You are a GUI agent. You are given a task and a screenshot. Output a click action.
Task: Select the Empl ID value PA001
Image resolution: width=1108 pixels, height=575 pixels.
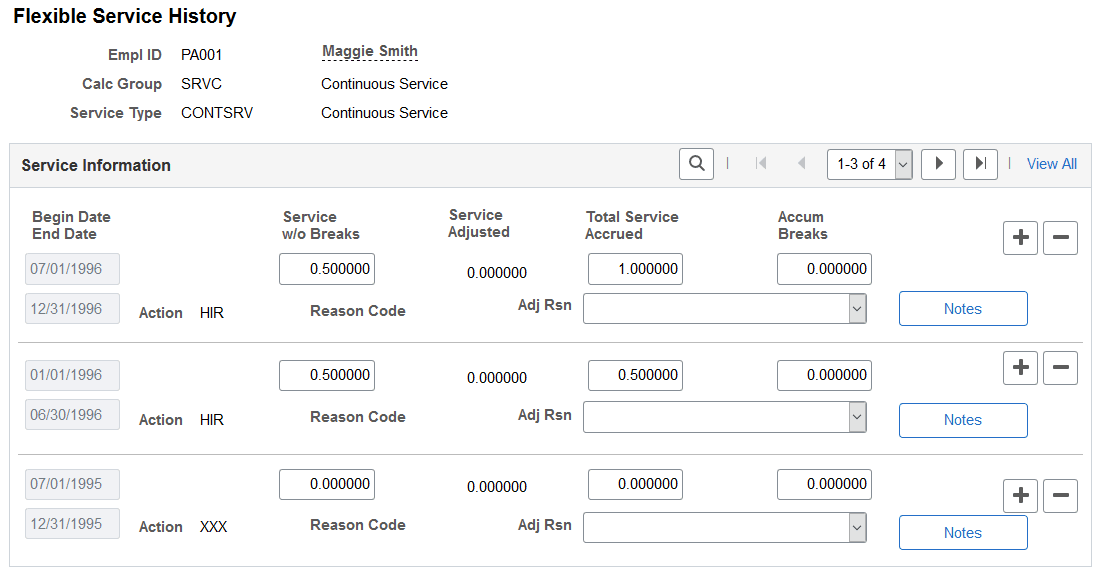(201, 55)
